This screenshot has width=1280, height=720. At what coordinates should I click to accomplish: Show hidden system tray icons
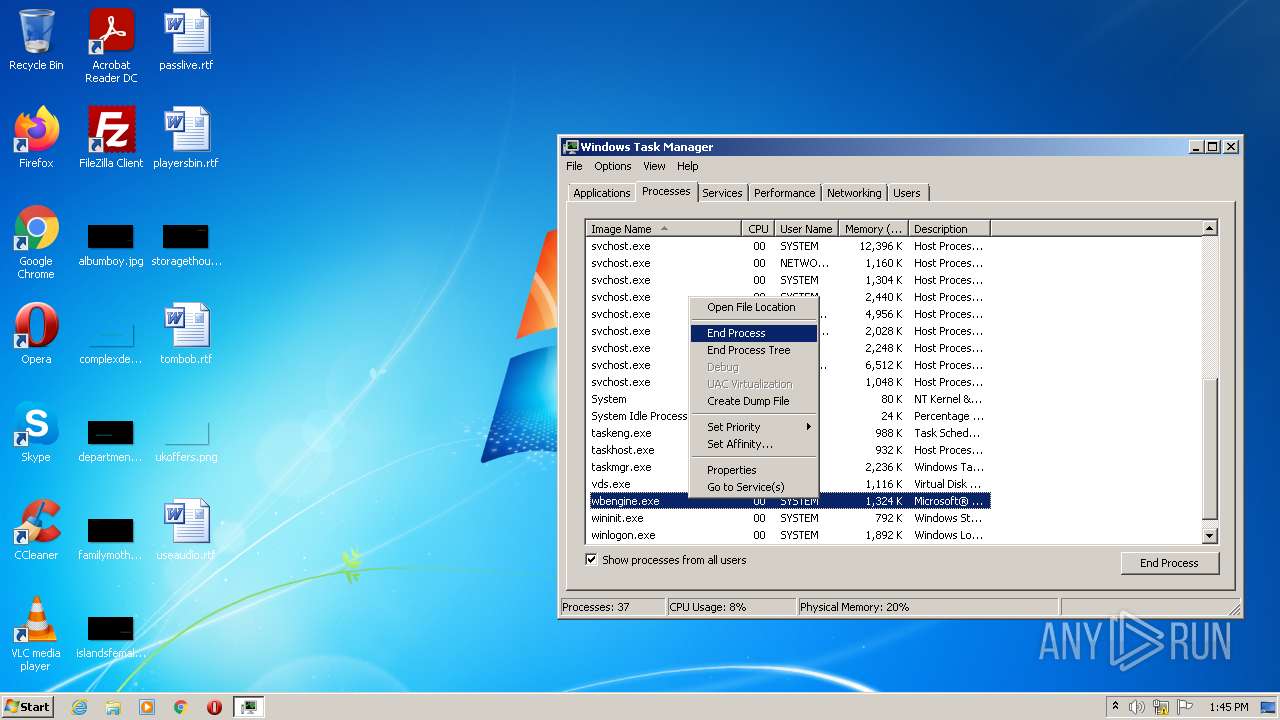pos(1115,707)
